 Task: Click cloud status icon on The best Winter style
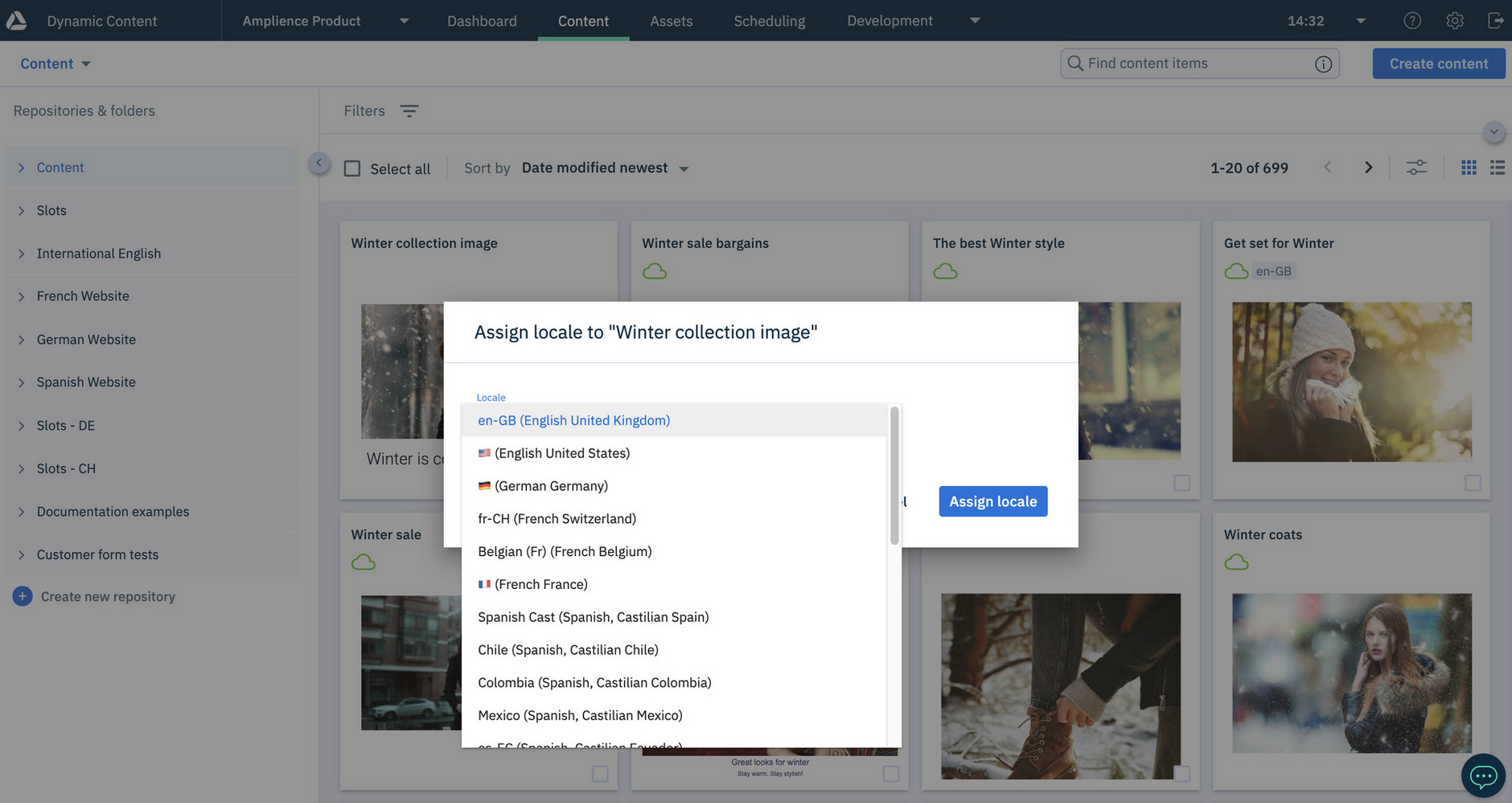(x=946, y=271)
